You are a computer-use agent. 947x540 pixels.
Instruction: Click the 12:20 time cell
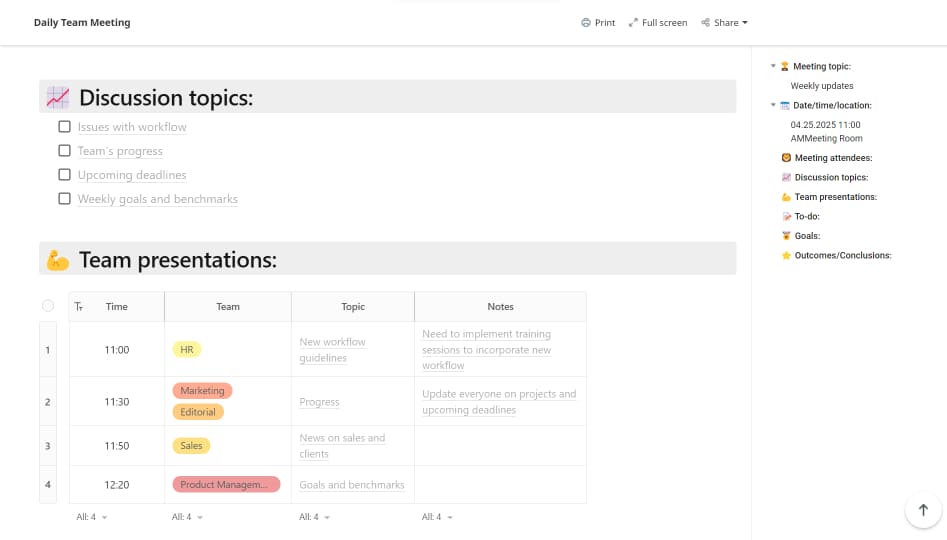click(117, 484)
